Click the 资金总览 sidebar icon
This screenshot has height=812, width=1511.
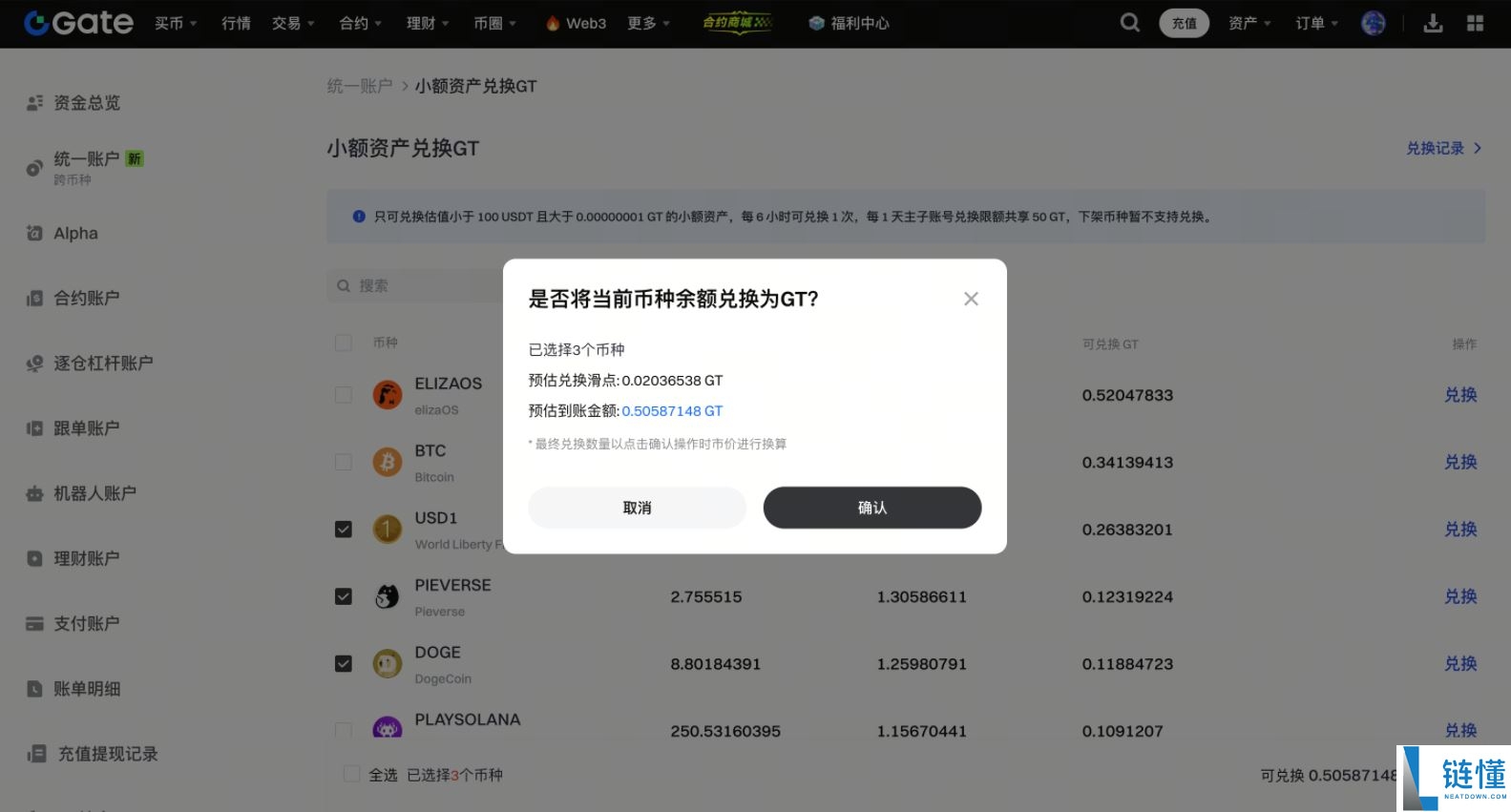coord(34,103)
